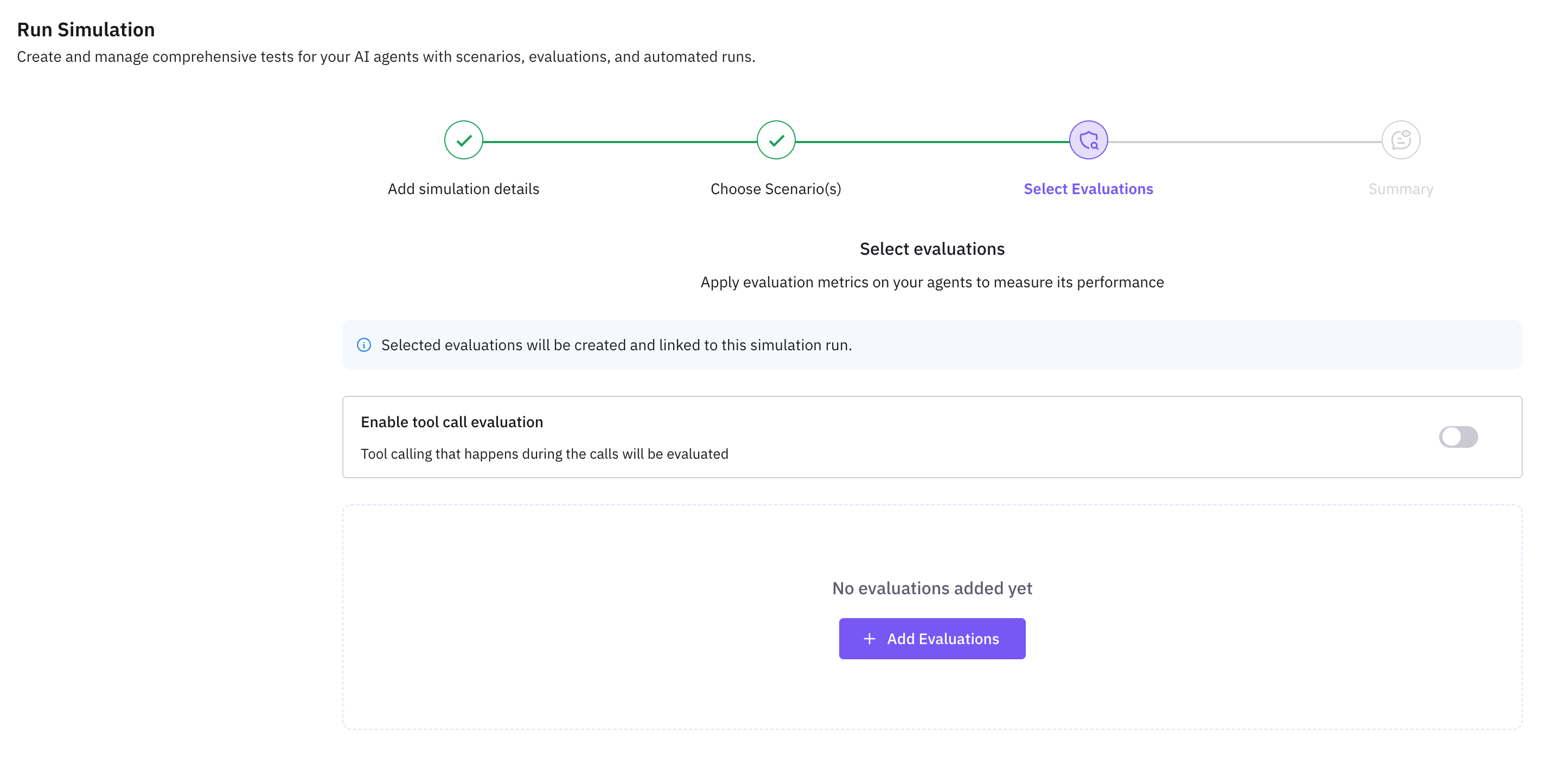Select the purple shield-search icon in the stepper
Viewport: 1565px width, 784px height.
coord(1089,140)
